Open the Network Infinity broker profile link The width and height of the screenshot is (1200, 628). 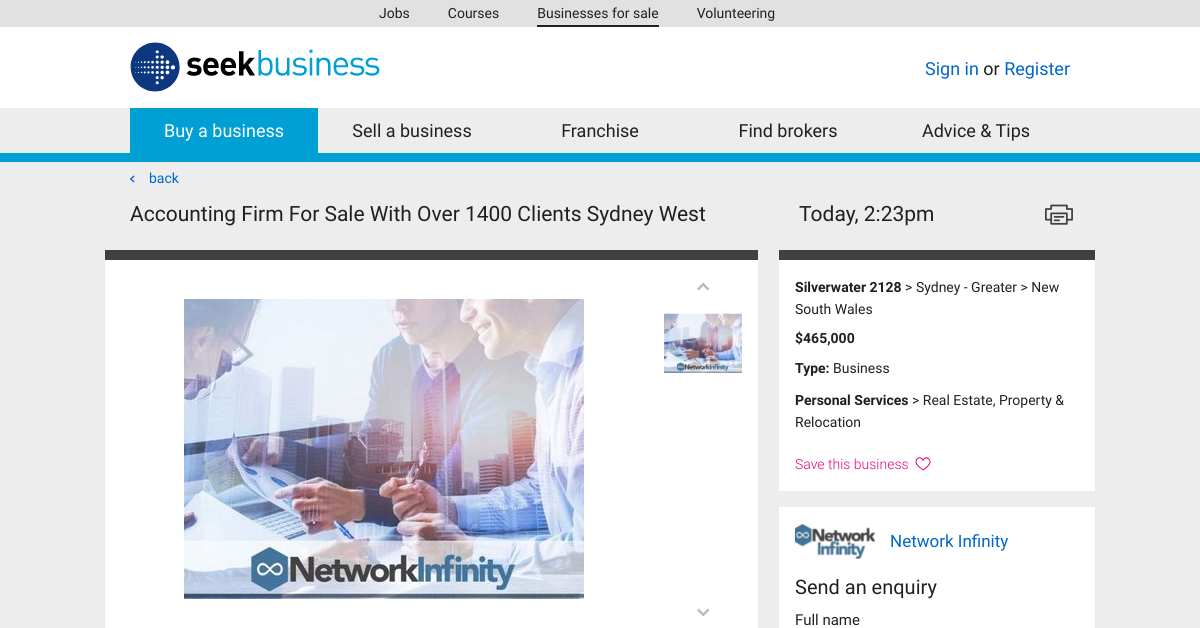[948, 541]
